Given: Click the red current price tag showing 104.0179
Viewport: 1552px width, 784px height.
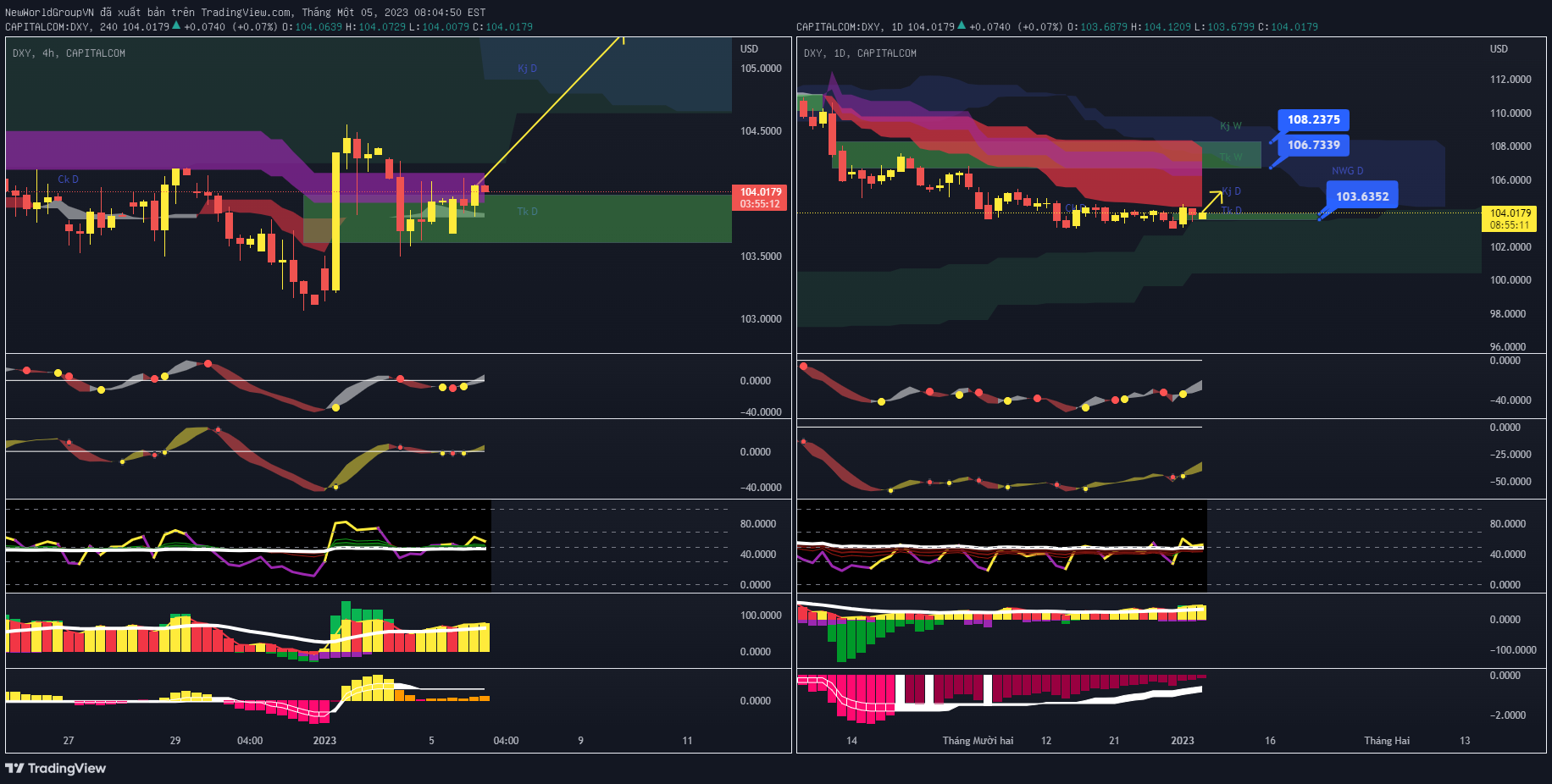Looking at the screenshot, I should point(757,196).
